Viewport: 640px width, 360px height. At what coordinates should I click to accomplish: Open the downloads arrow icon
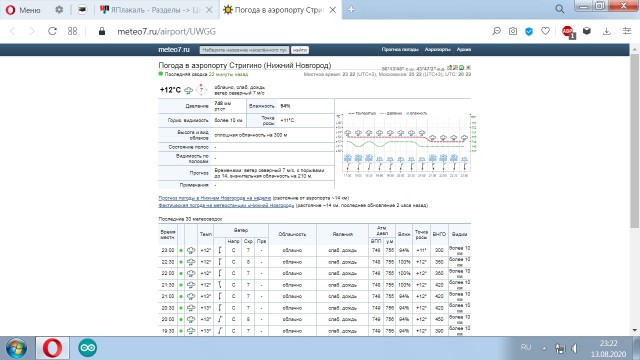tap(607, 31)
